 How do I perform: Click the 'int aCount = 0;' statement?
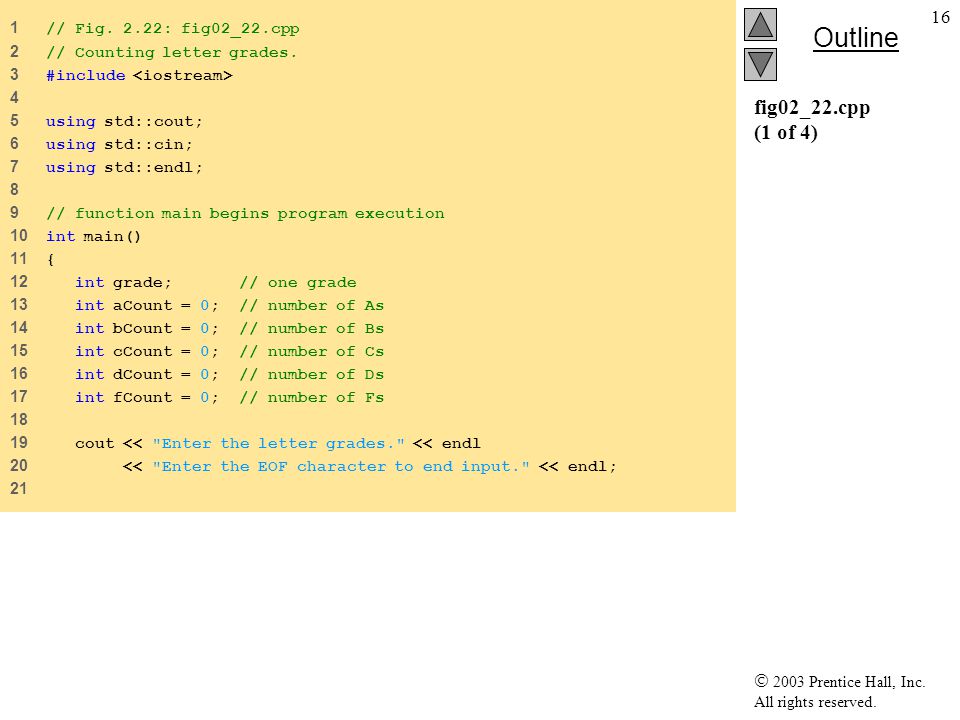click(146, 306)
